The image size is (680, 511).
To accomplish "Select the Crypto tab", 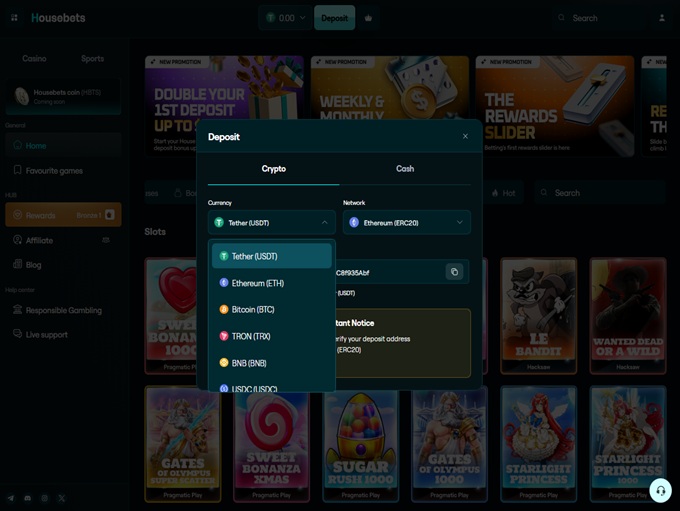I will (x=273, y=169).
